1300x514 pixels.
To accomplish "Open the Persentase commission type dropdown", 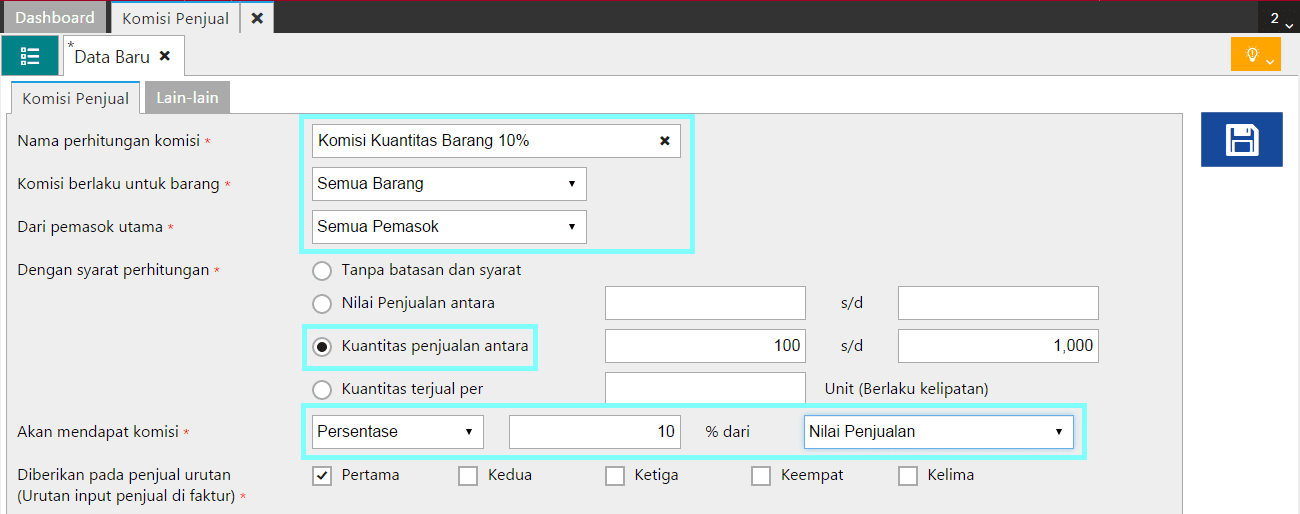I will pyautogui.click(x=398, y=432).
